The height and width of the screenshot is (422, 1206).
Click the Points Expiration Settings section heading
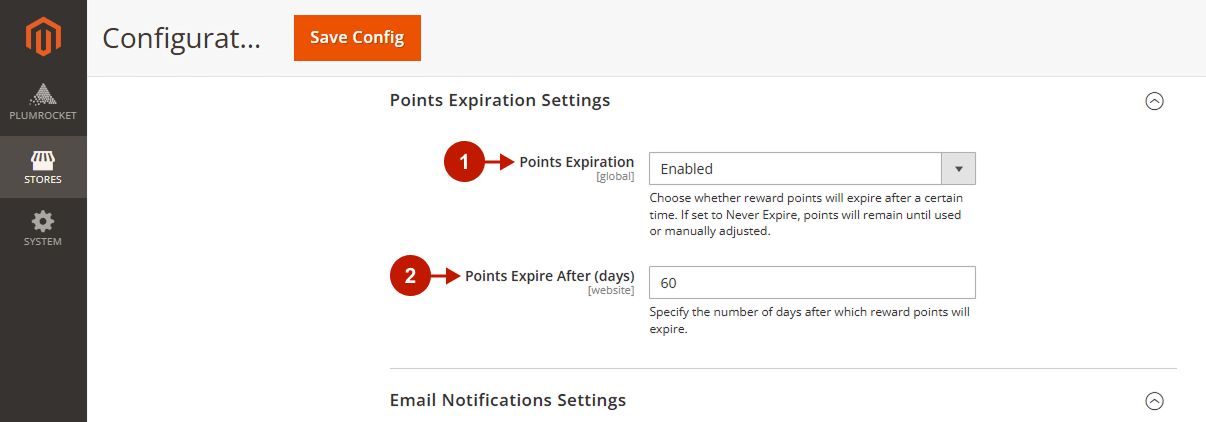click(x=499, y=100)
